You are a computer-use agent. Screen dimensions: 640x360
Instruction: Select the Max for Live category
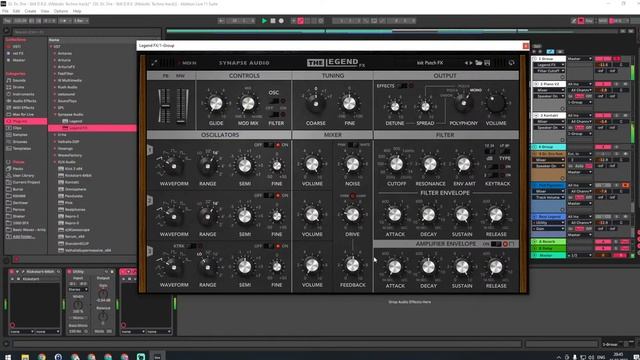pyautogui.click(x=23, y=114)
